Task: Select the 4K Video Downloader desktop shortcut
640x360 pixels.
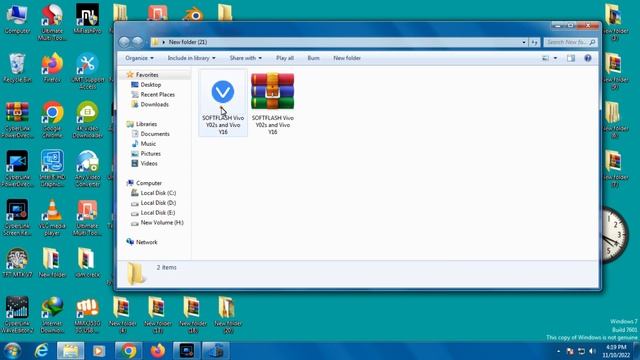Action: 87,120
